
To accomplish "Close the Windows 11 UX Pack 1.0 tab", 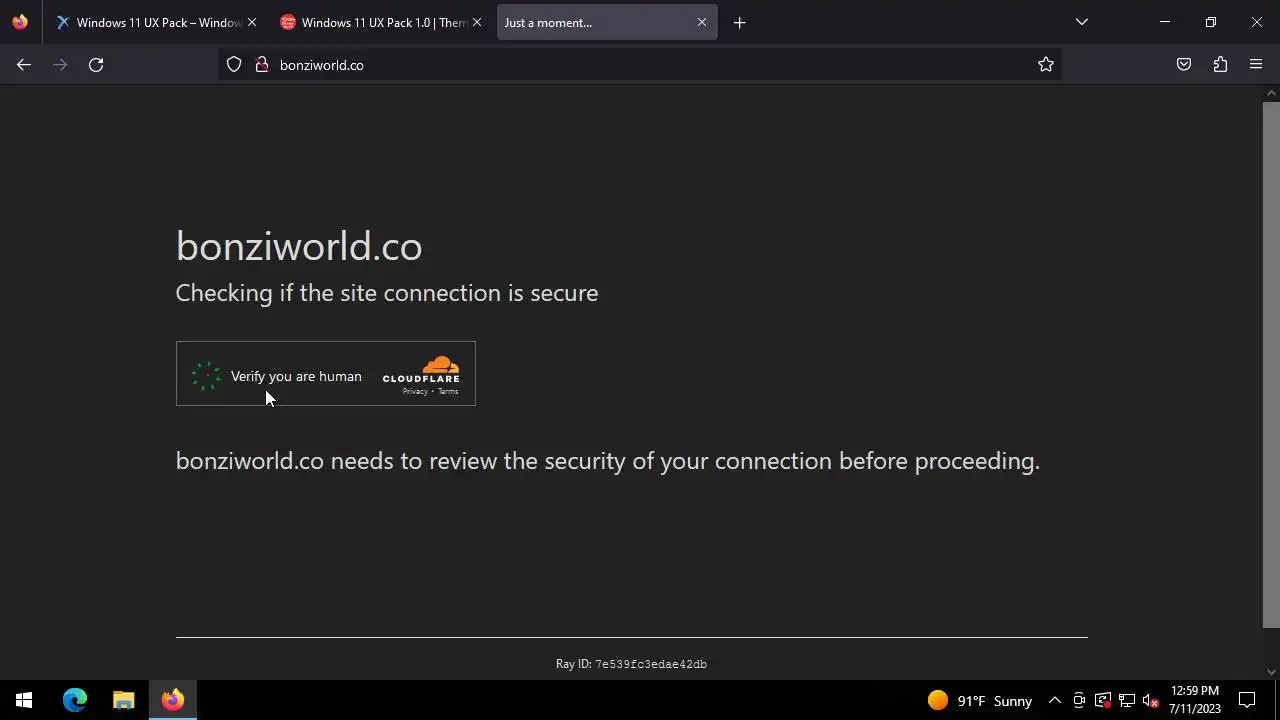I will (x=477, y=22).
